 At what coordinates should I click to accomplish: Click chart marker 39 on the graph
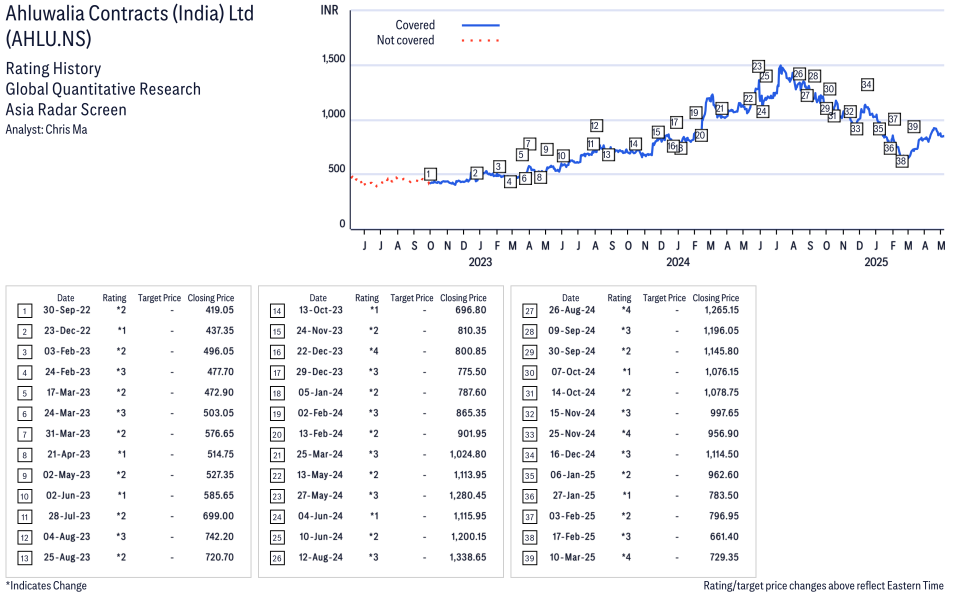coord(914,127)
